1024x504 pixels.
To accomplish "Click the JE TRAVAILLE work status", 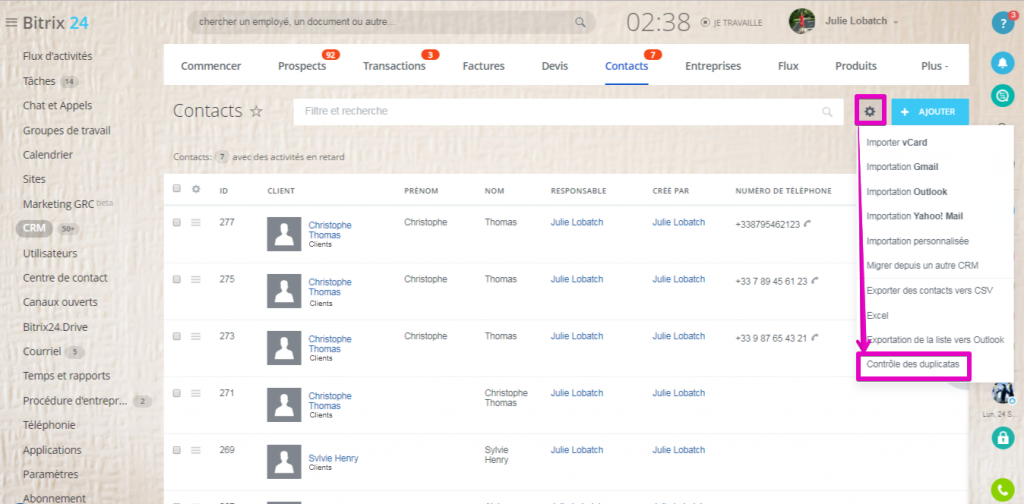I will pyautogui.click(x=731, y=22).
